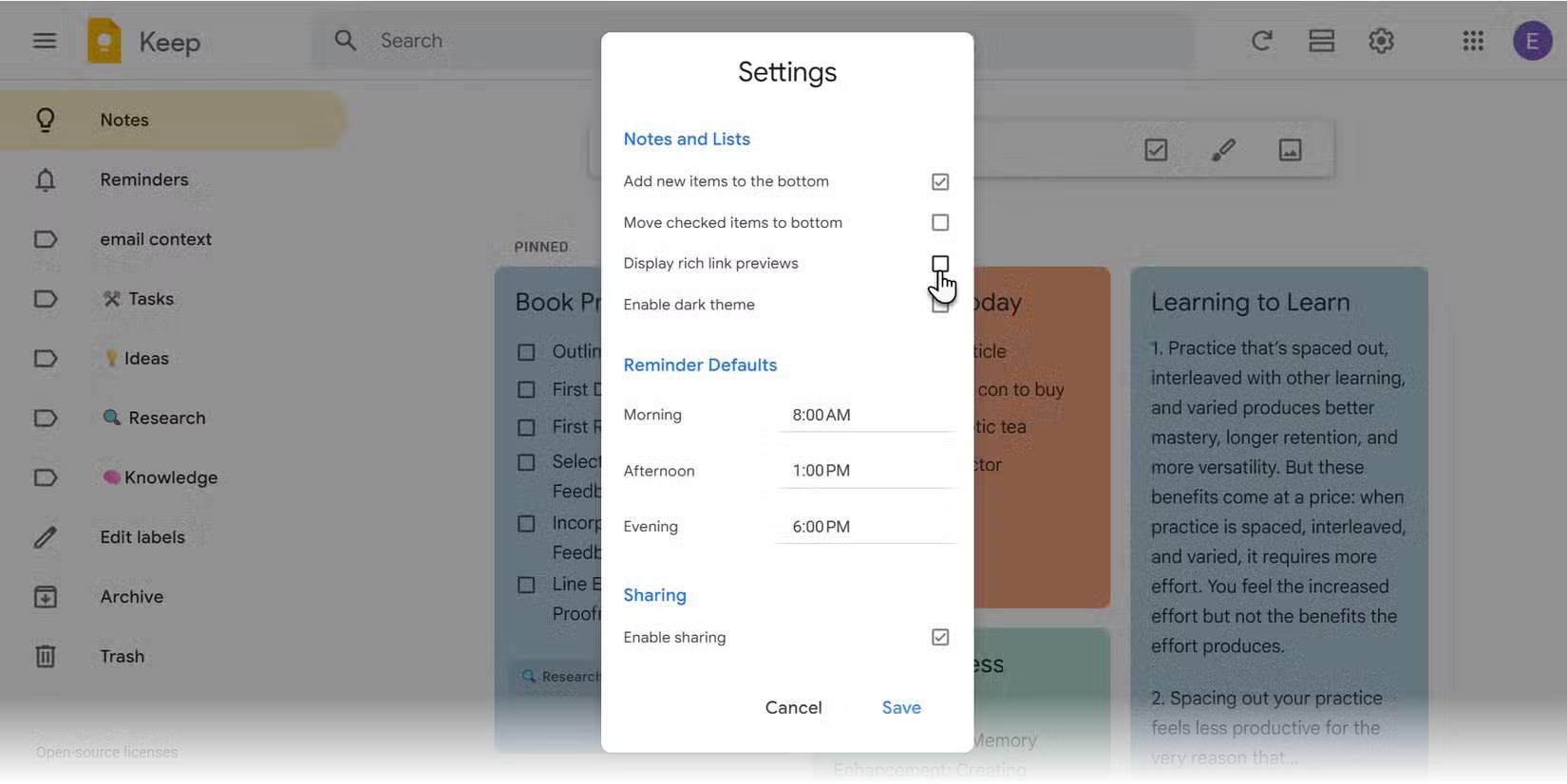Check the Select item checkbox
This screenshot has width=1567, height=784.
tap(526, 462)
